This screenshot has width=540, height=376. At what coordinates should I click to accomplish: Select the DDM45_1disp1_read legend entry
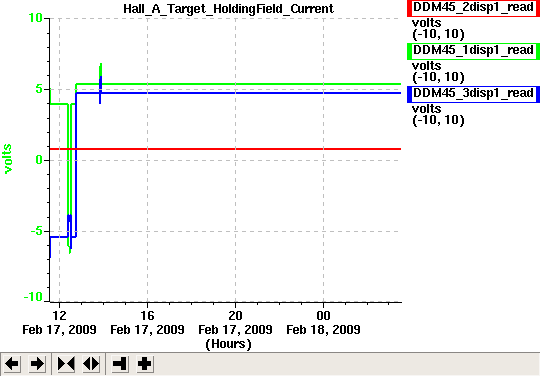(473, 51)
